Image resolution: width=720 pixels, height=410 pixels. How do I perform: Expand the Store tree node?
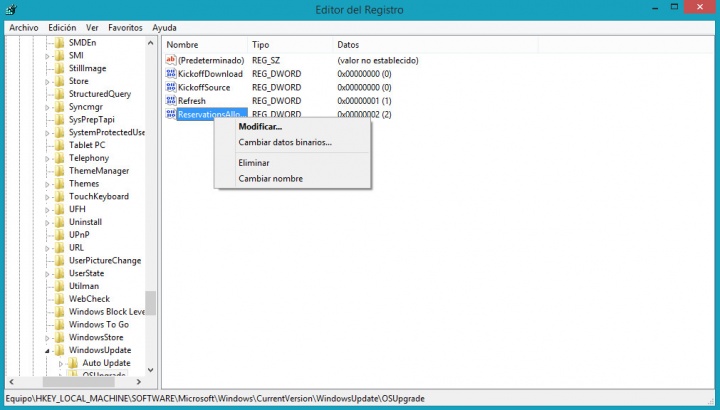point(47,82)
